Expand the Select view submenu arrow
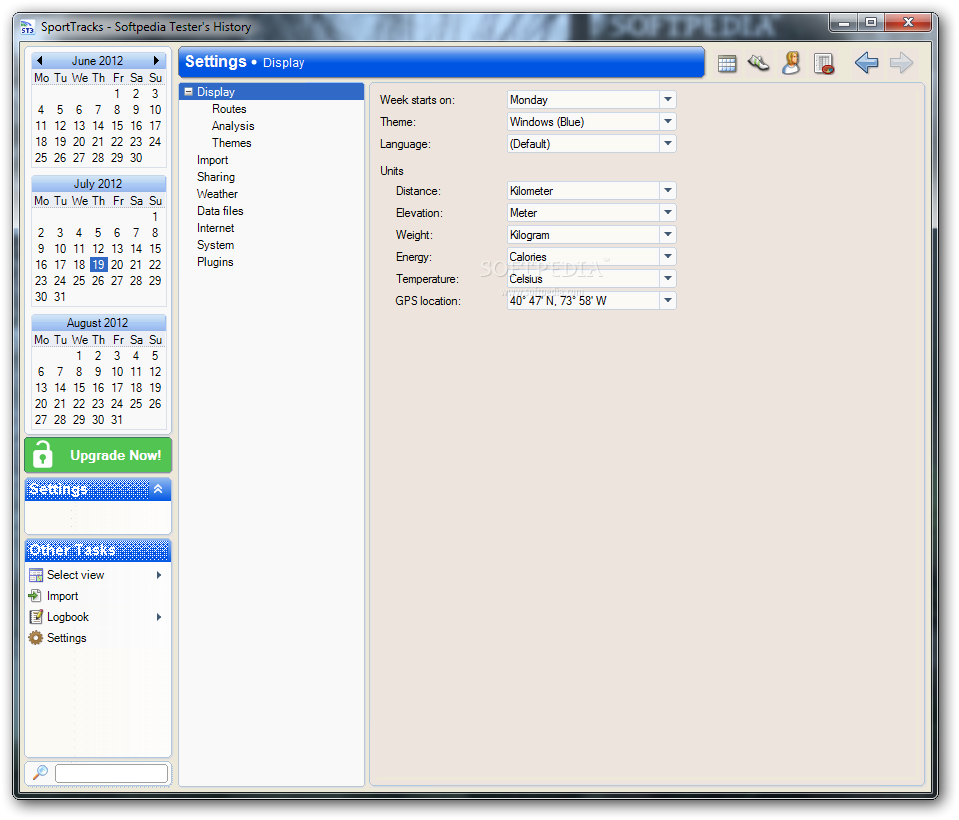This screenshot has height=820, width=959. (x=159, y=575)
